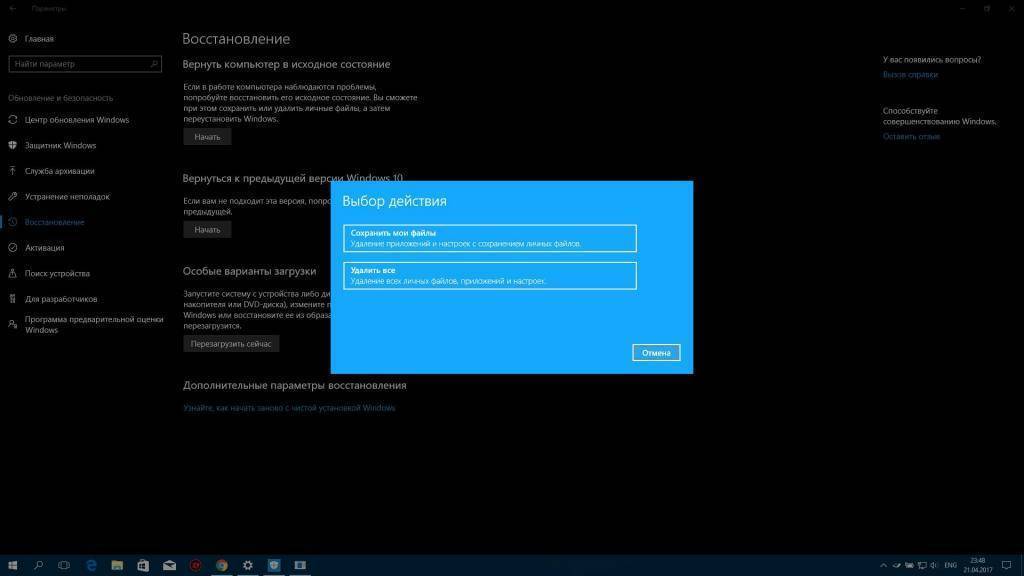
Task: Open the Windows Defender shield taskbar icon
Action: 274,565
